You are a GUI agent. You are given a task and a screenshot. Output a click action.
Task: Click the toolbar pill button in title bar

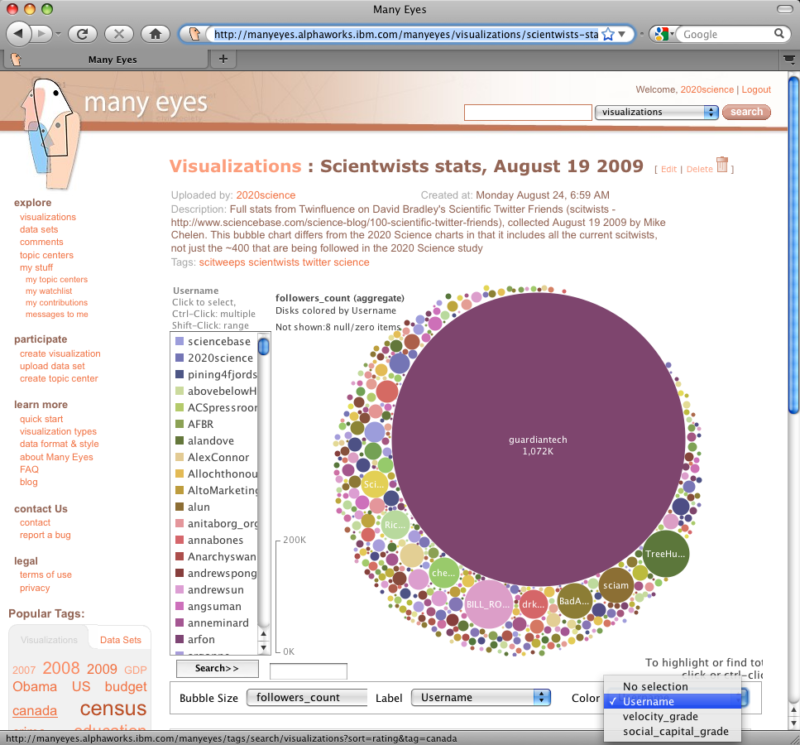point(785,9)
